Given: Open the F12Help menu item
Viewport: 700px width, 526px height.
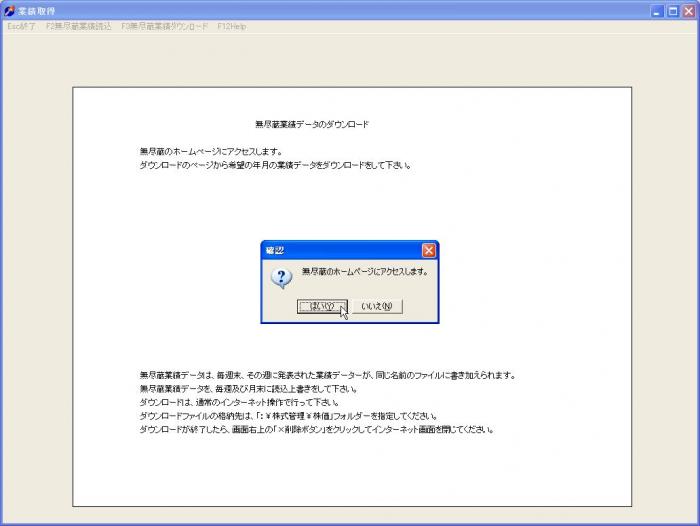Looking at the screenshot, I should pos(231,26).
